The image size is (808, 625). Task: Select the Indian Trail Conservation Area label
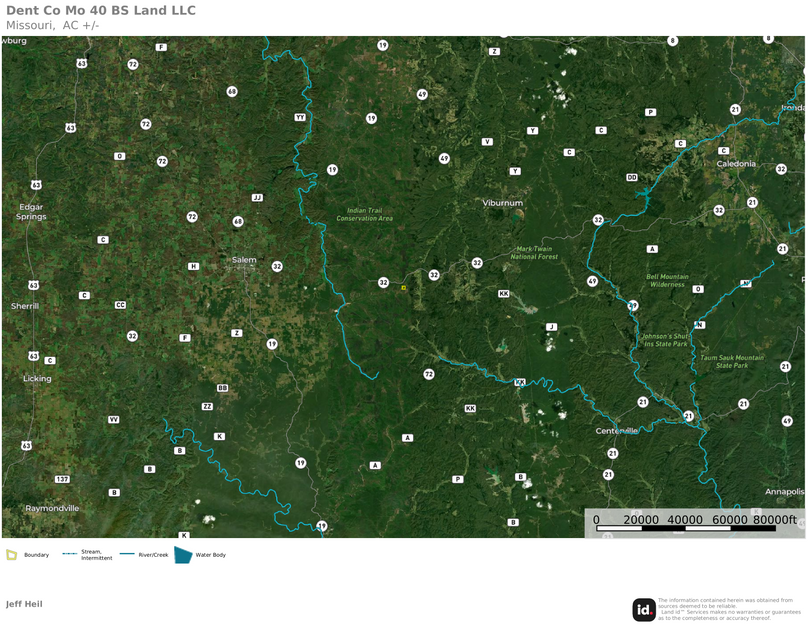(x=364, y=214)
